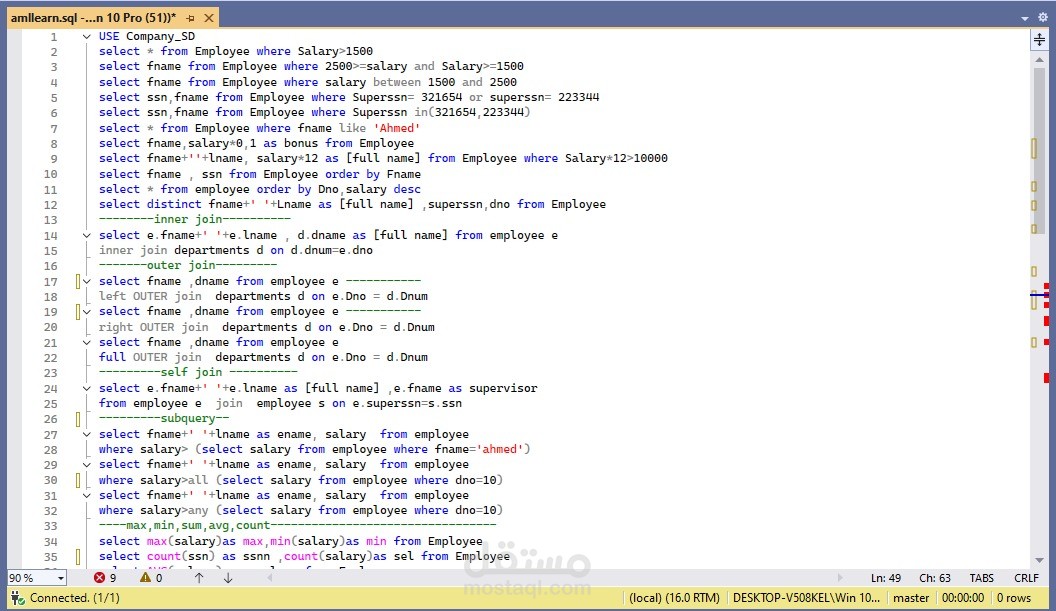The image size is (1056, 611).
Task: Click the subquery comment on line 26
Action: 164,418
